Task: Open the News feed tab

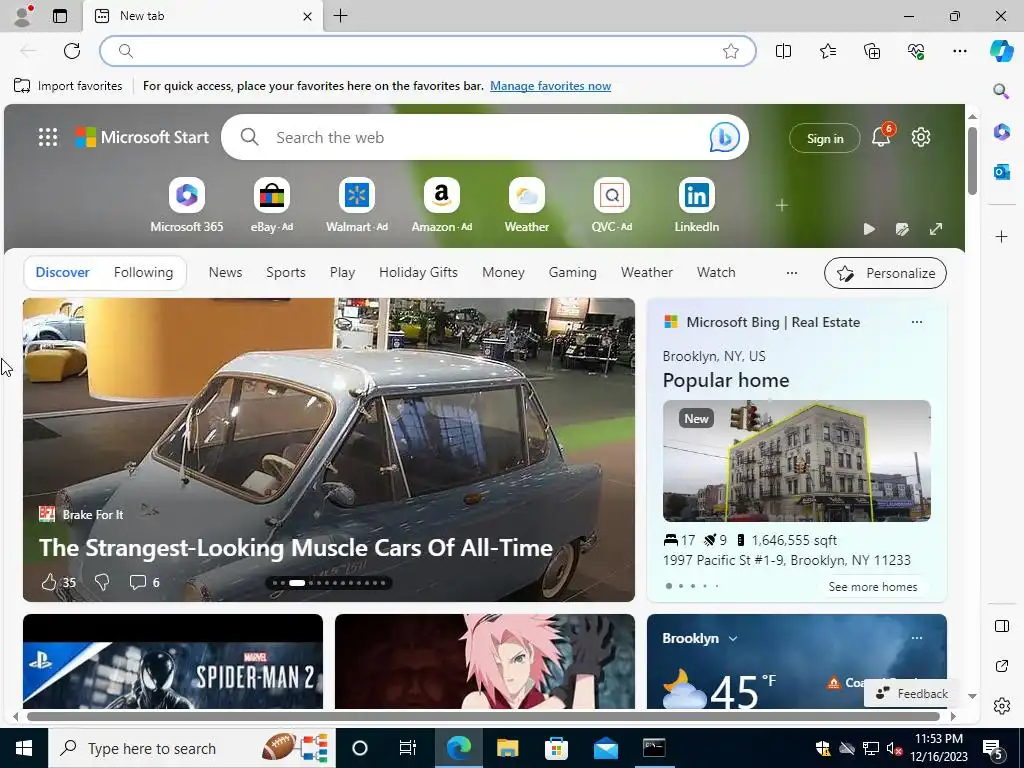Action: pos(225,272)
